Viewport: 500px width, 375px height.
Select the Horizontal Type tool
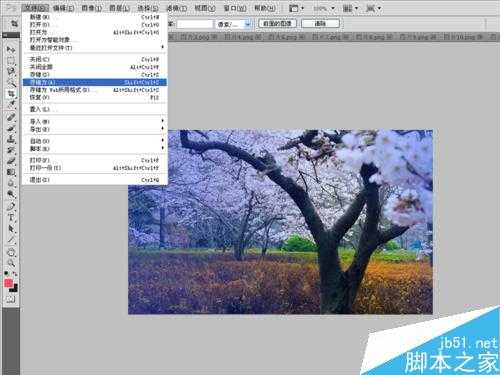point(11,218)
